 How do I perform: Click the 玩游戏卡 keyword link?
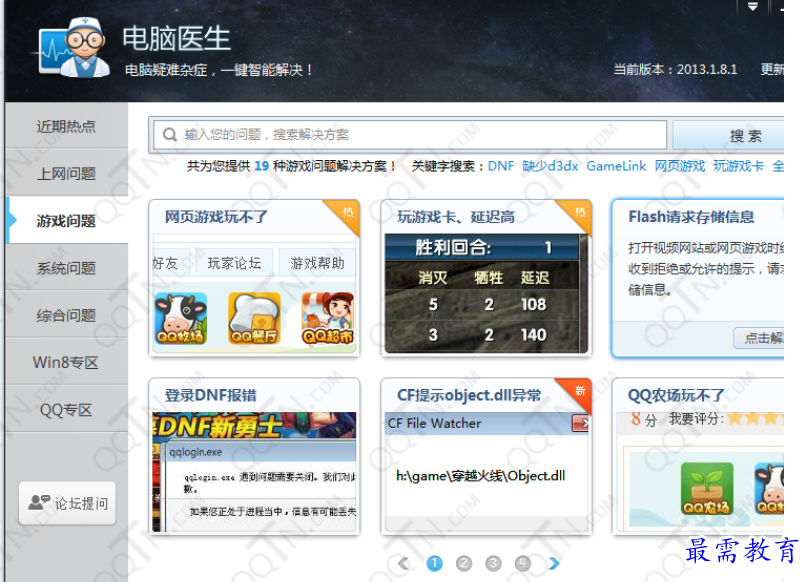(x=739, y=166)
